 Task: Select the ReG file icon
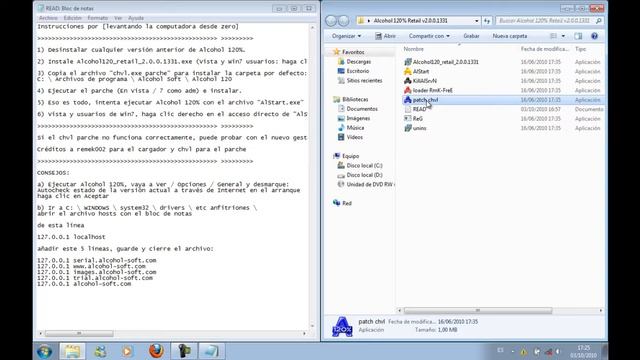click(407, 119)
